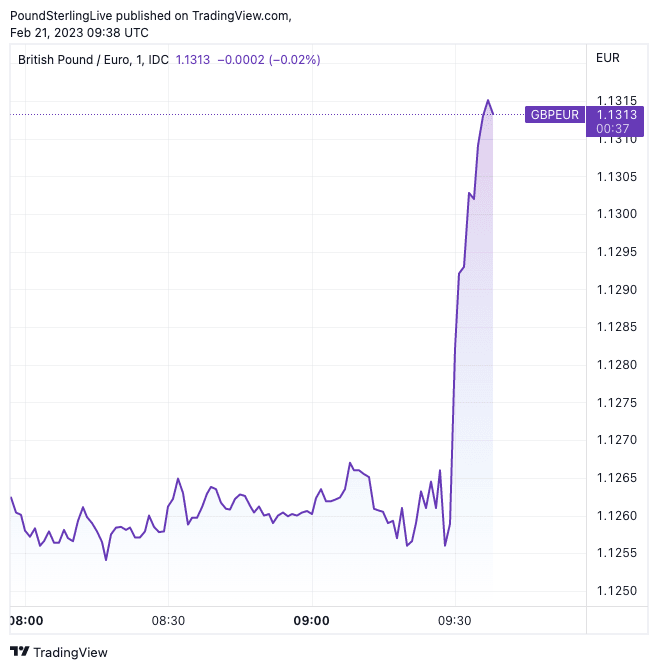Click the TradingView logo icon

point(19,652)
